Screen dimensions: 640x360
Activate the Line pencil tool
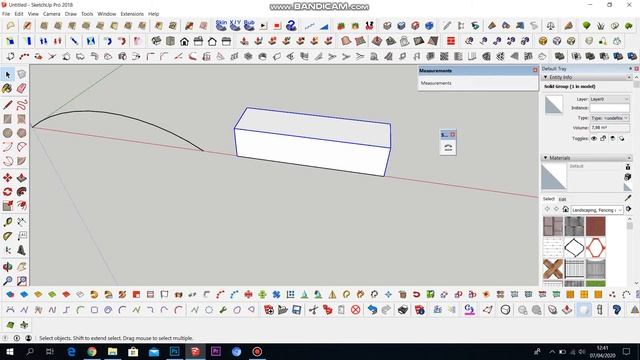[x=7, y=104]
